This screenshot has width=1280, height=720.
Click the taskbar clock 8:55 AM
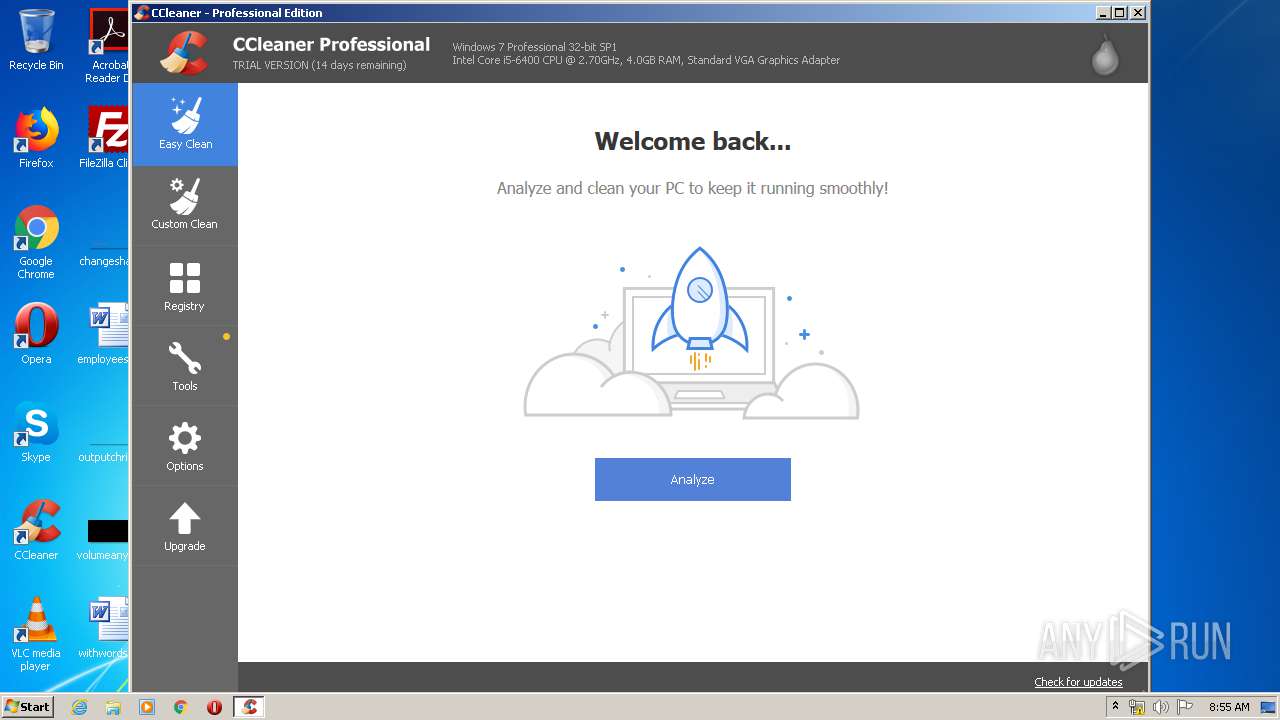[x=1229, y=707]
